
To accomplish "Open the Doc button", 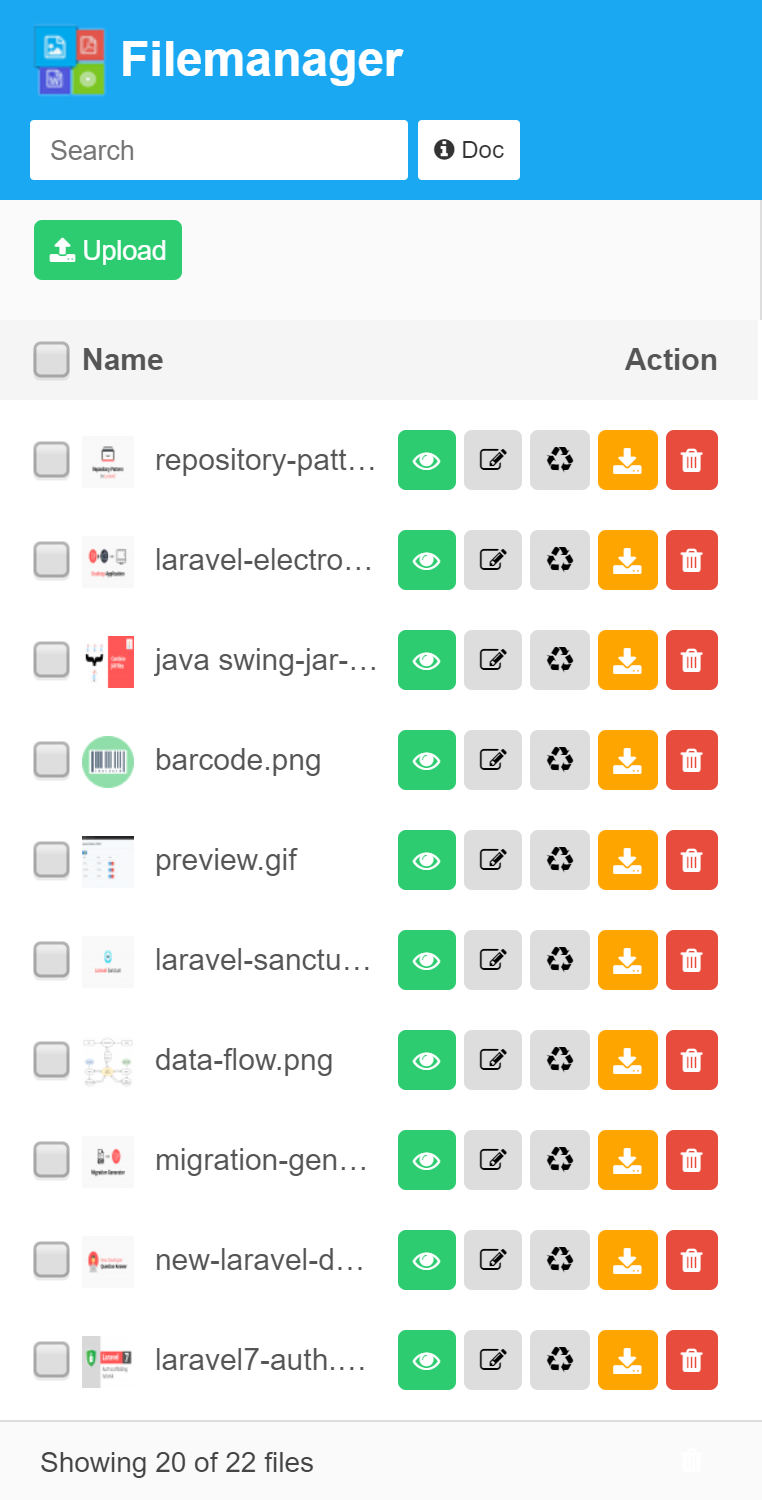I will [469, 150].
